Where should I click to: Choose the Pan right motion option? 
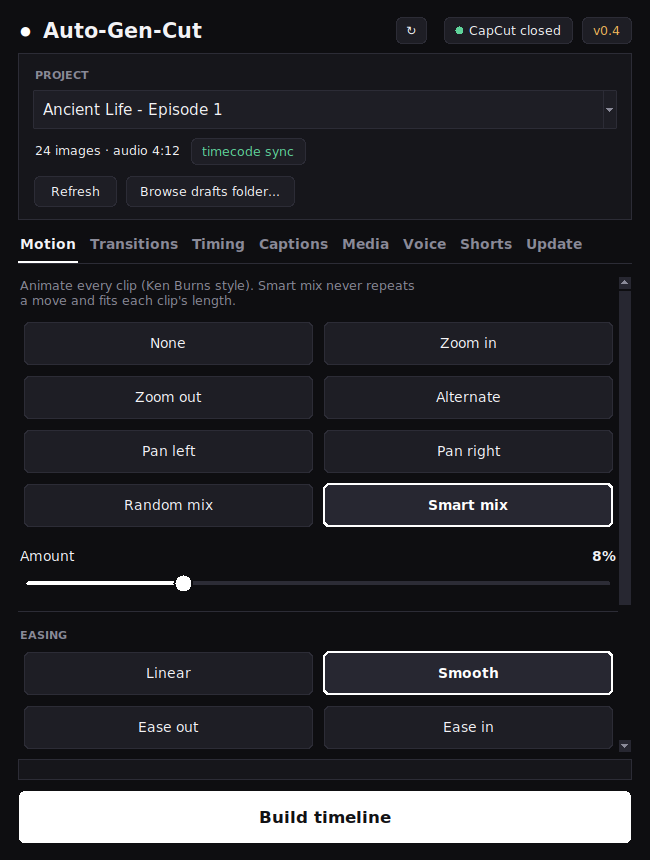pos(468,451)
